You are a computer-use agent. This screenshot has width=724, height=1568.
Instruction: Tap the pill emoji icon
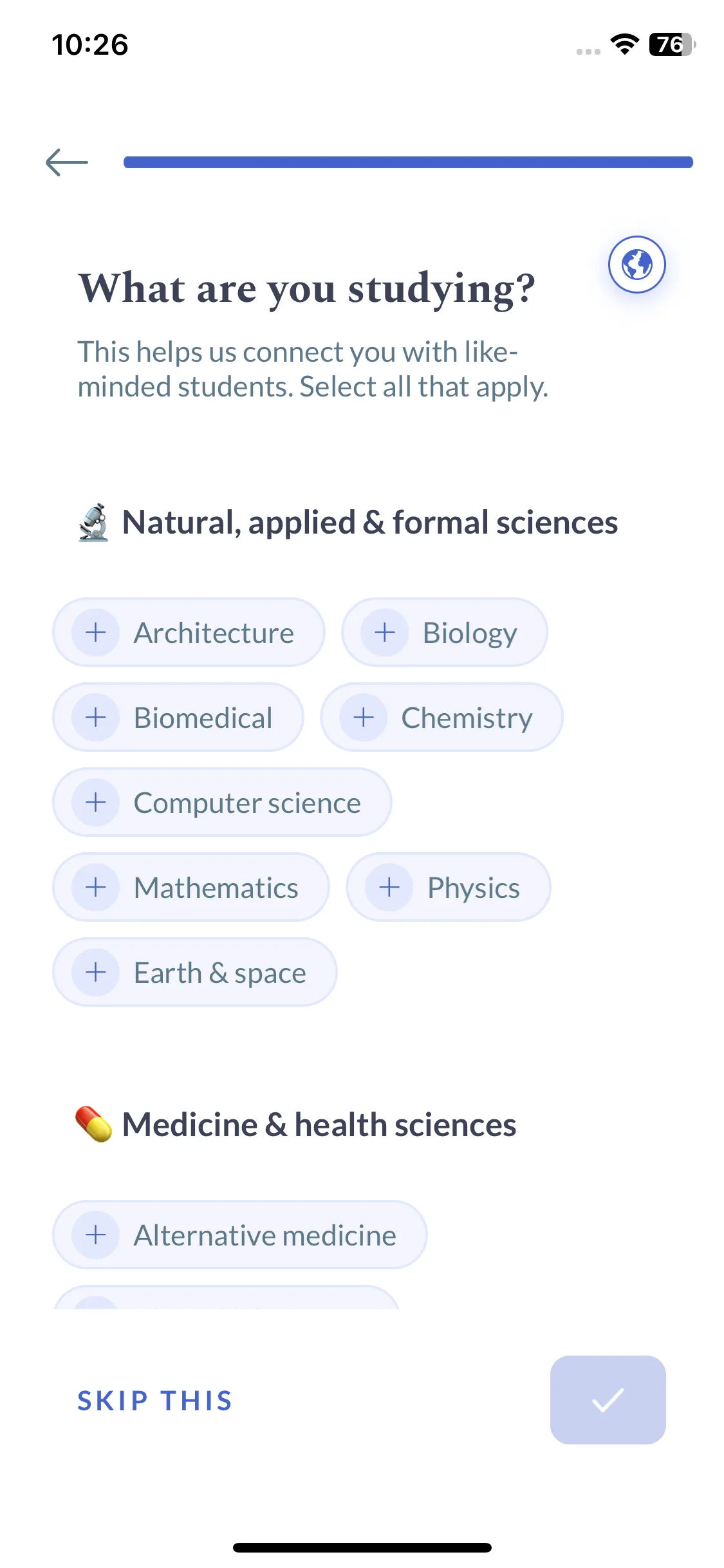pos(94,1125)
